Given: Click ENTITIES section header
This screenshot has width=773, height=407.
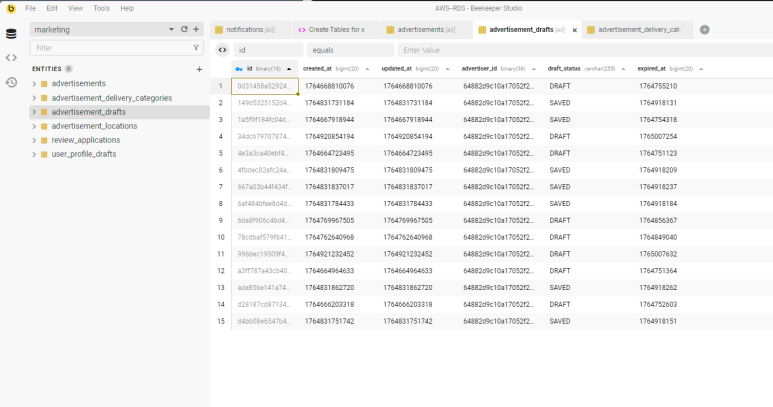Looking at the screenshot, I should (47, 69).
